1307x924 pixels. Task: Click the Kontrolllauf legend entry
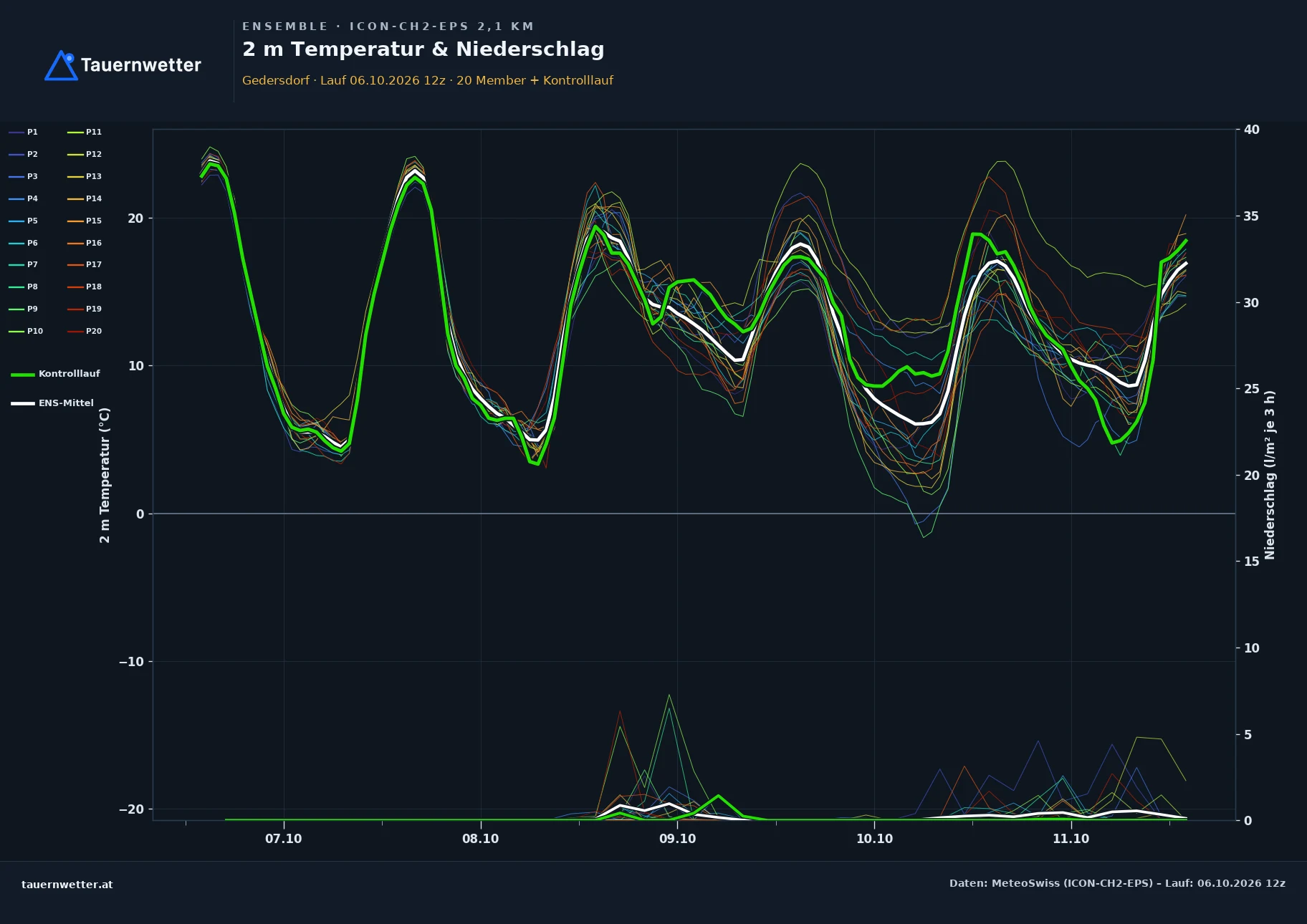pyautogui.click(x=56, y=374)
